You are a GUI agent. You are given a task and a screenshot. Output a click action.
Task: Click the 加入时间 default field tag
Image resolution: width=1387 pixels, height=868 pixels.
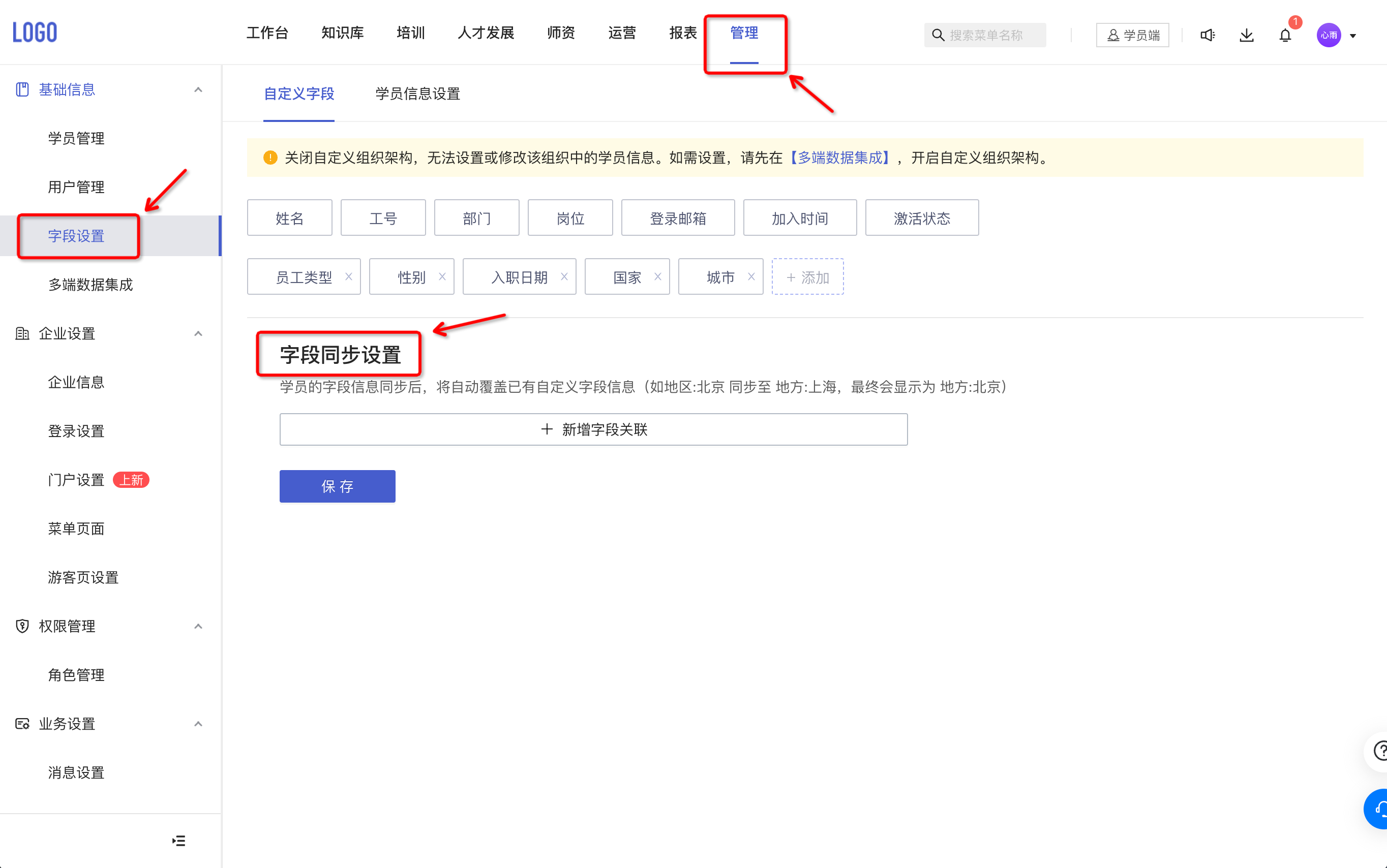[800, 218]
